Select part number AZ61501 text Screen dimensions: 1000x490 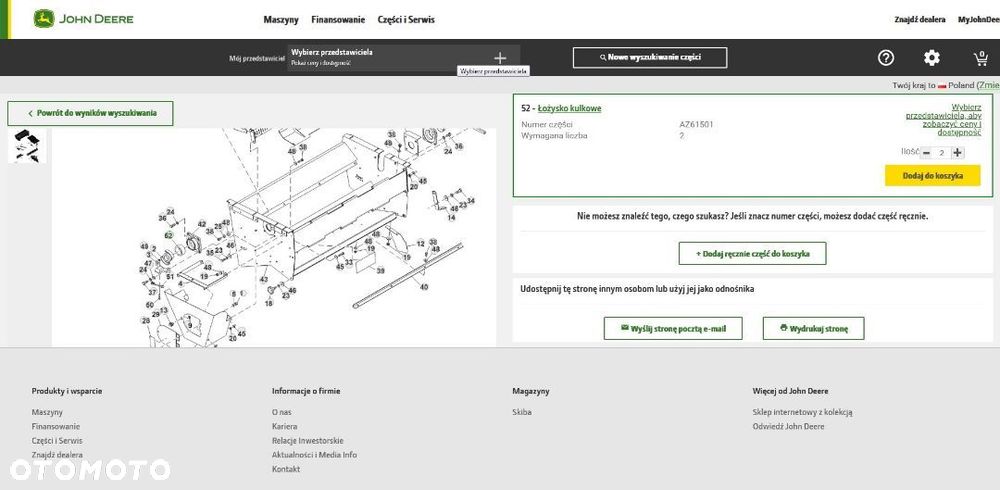696,124
